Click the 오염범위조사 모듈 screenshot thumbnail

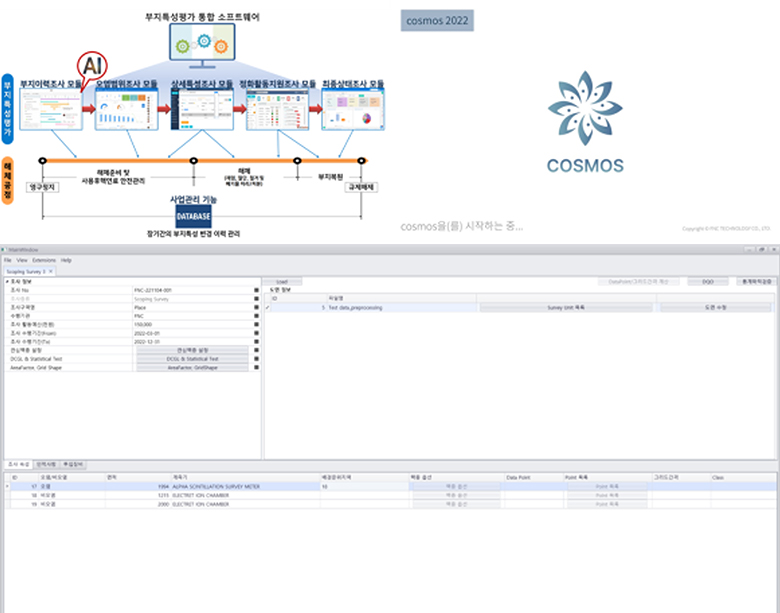(x=126, y=110)
